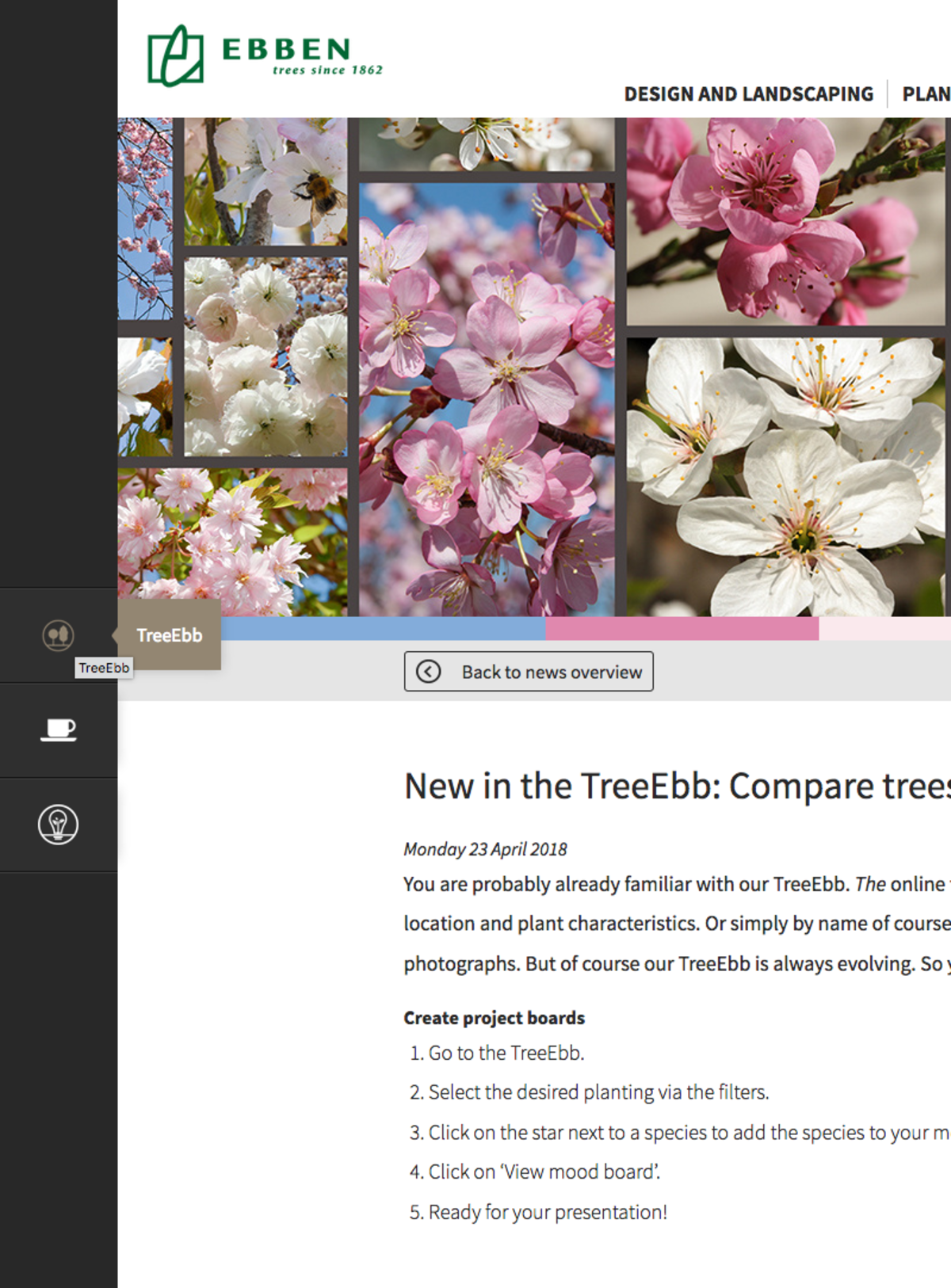Click the article title 'New in the TreeEbb'
This screenshot has width=951, height=1288.
[677, 787]
